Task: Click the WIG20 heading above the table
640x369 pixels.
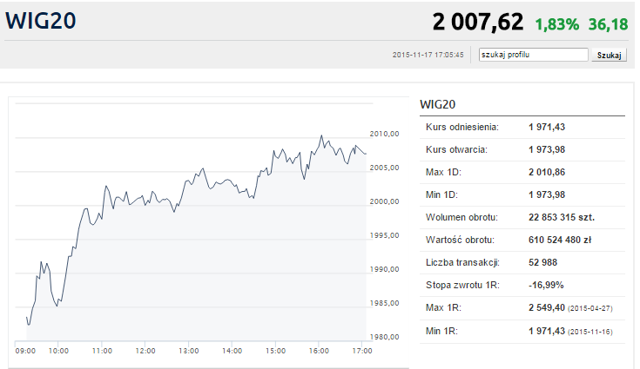Action: [x=438, y=104]
